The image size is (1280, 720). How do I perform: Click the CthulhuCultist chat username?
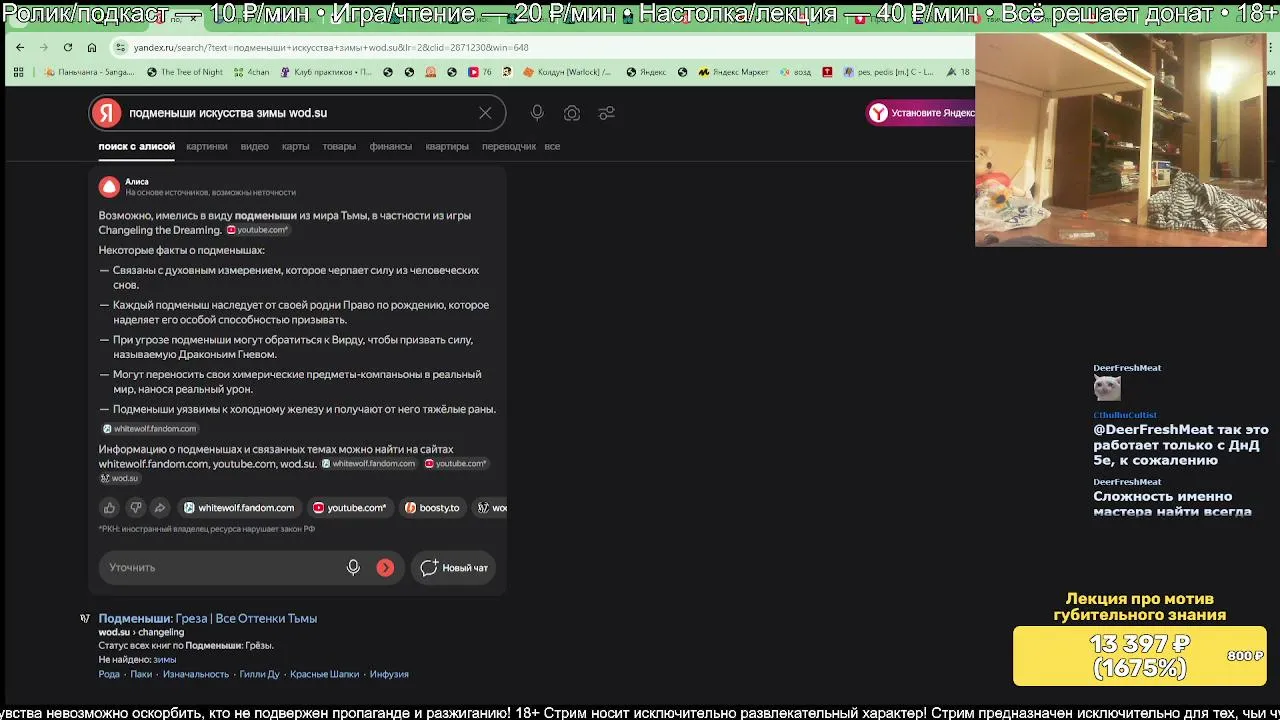tap(1124, 414)
